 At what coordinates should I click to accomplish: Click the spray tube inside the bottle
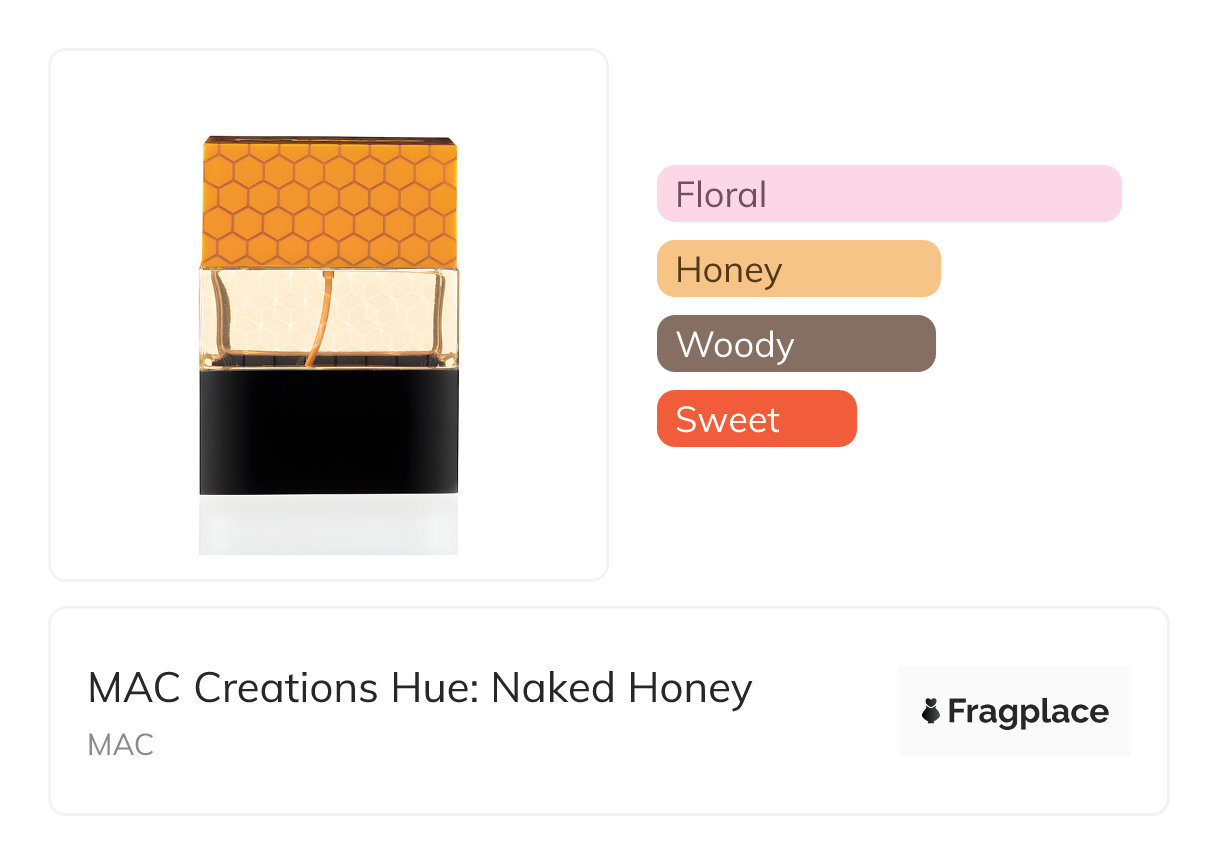coord(318,320)
